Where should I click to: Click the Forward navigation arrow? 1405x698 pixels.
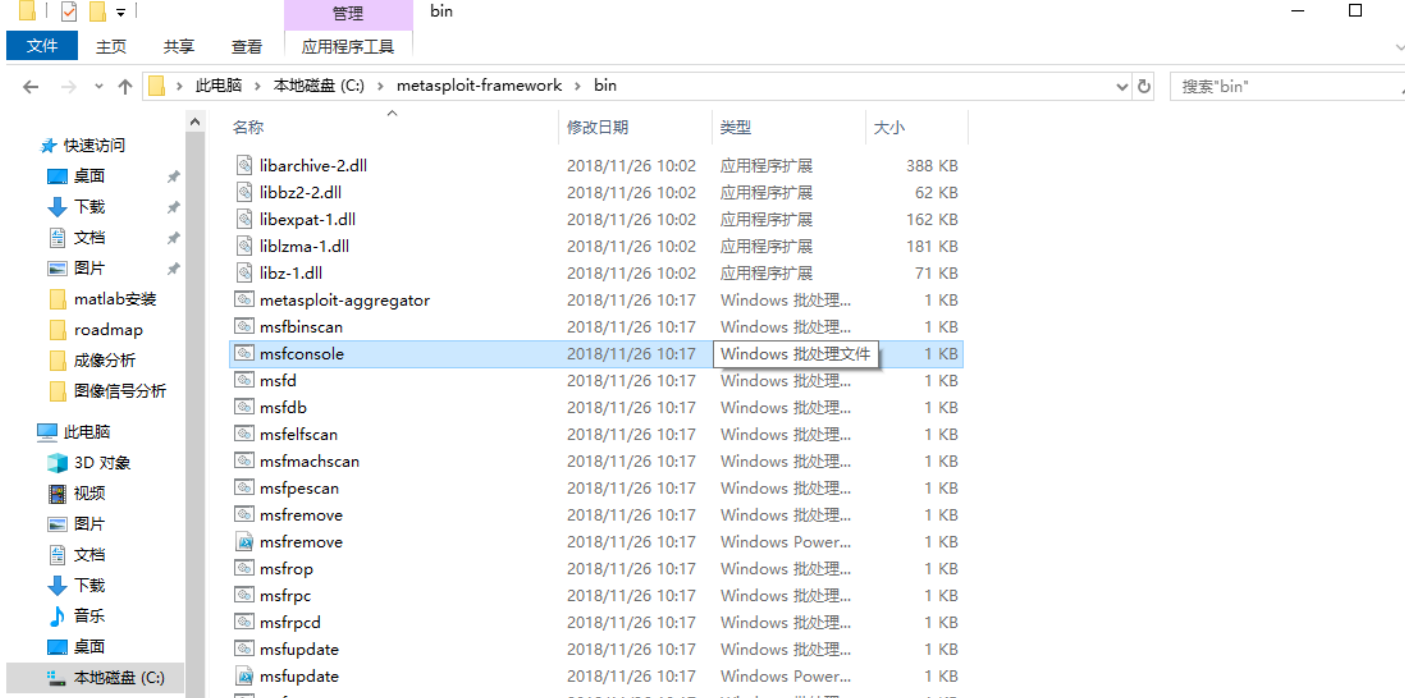pos(68,87)
